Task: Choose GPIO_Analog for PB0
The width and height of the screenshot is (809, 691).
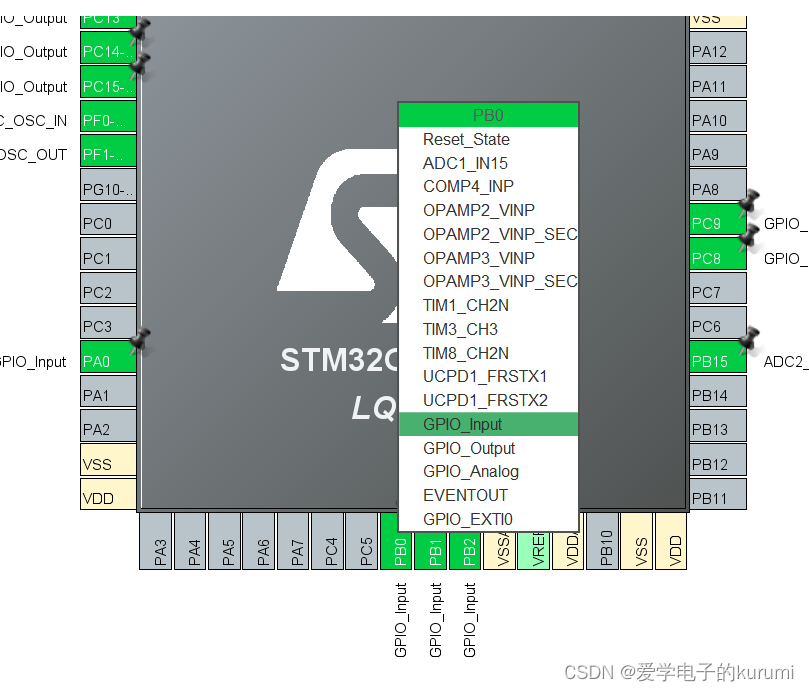Action: 470,471
